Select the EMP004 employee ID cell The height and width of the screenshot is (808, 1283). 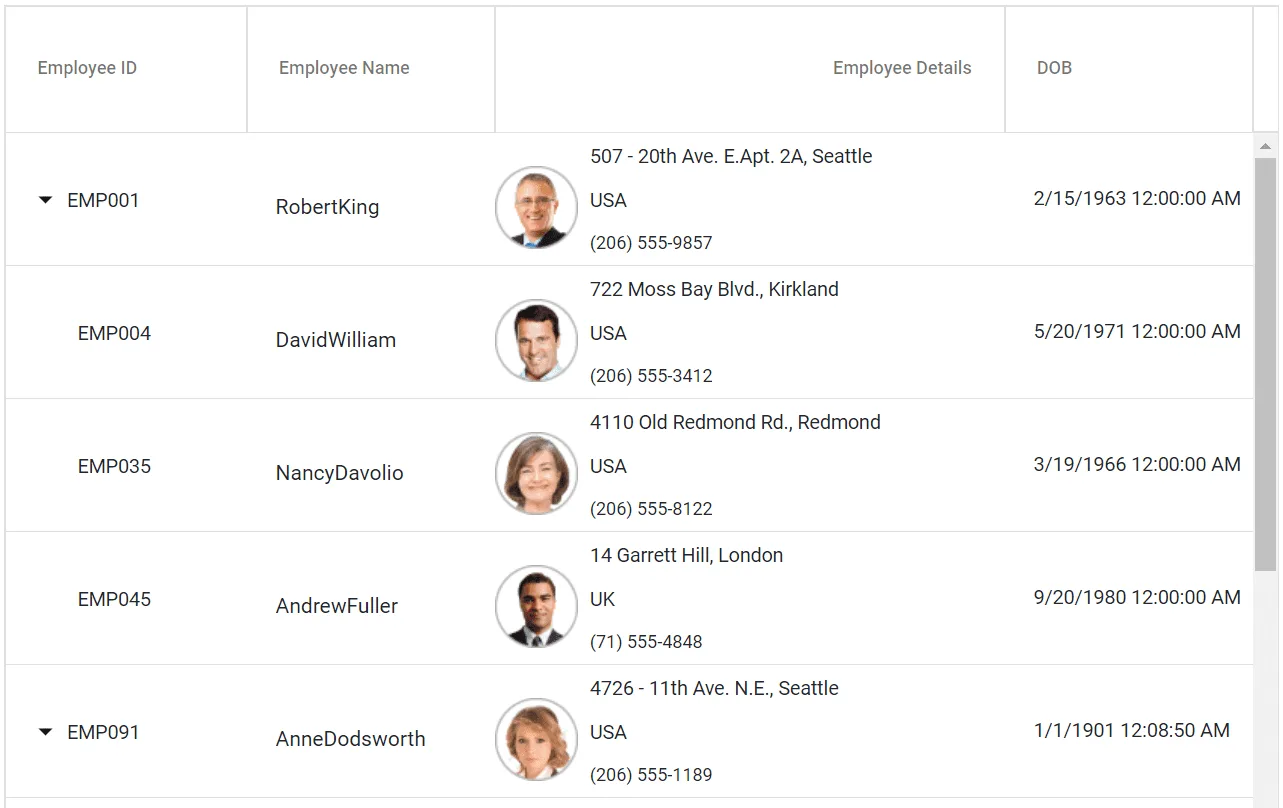pos(114,333)
